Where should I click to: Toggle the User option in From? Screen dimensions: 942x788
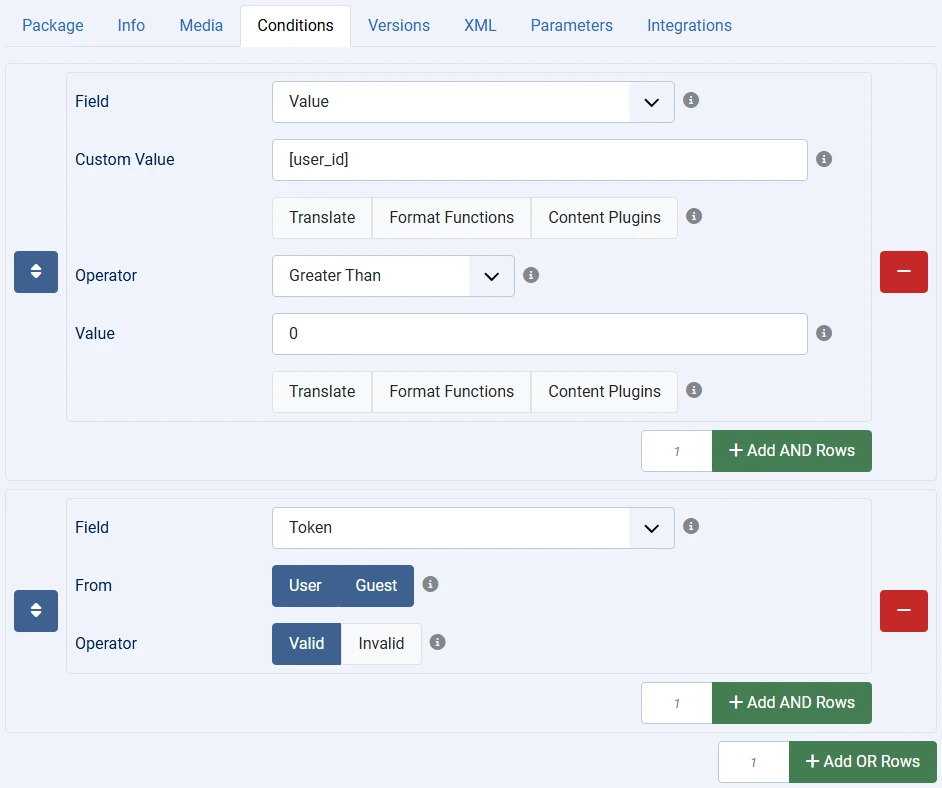305,586
